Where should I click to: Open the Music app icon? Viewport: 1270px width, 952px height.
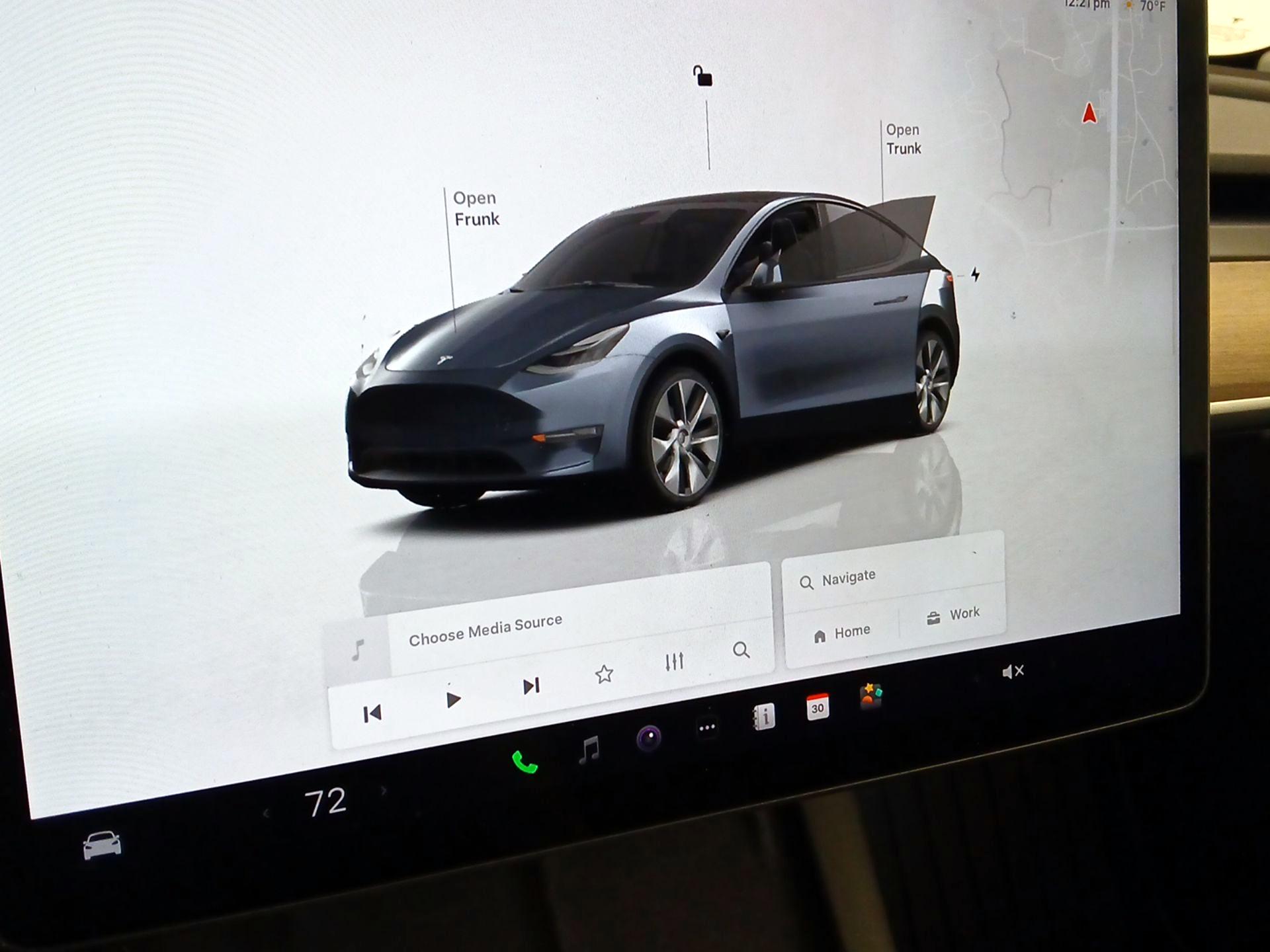pos(589,750)
